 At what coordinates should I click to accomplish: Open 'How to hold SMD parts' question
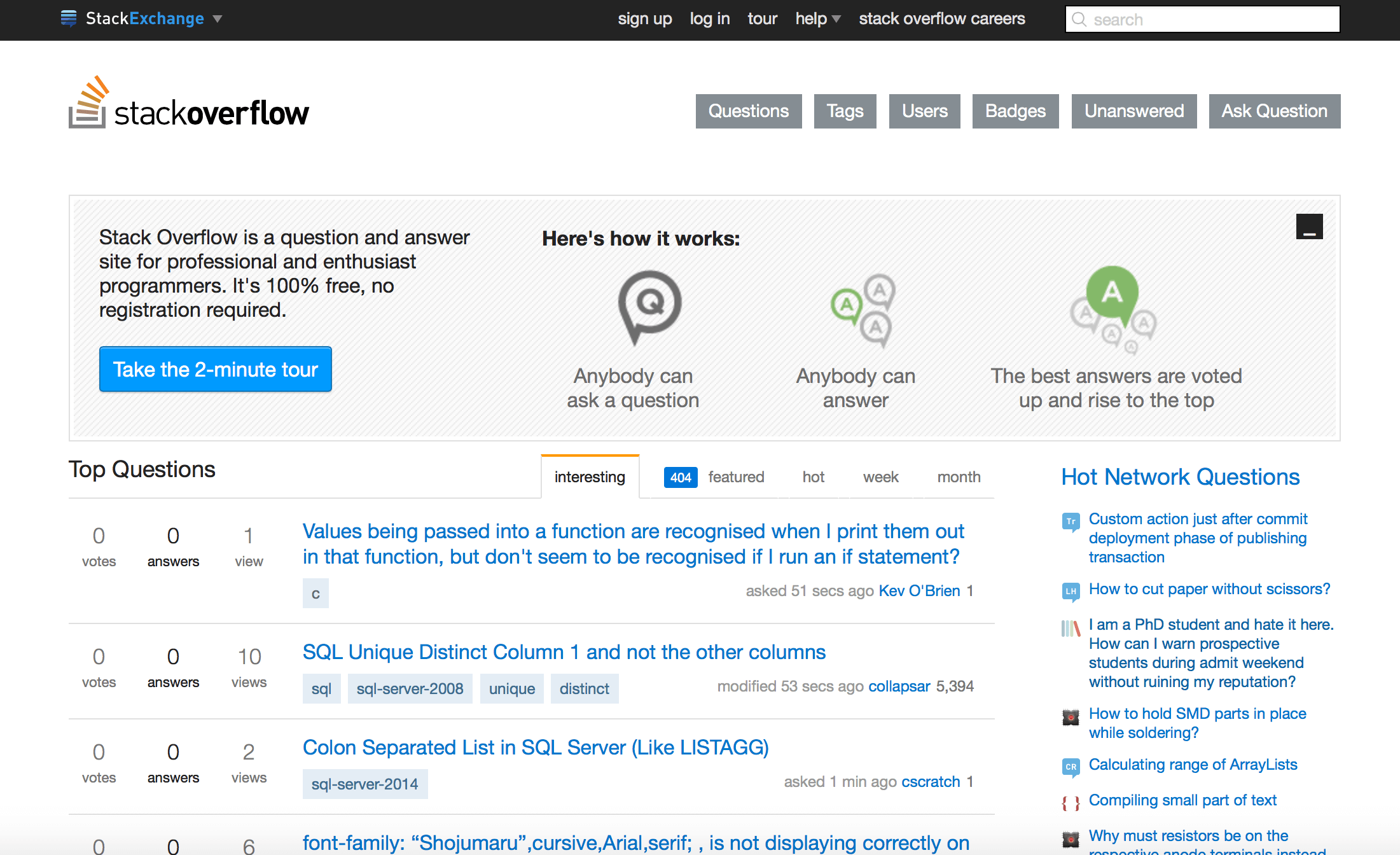(1197, 723)
